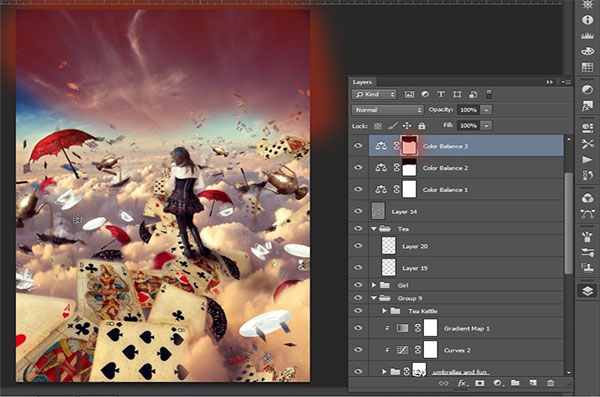
Task: Click the Layers panel scrollbar up arrow
Action: tap(568, 139)
